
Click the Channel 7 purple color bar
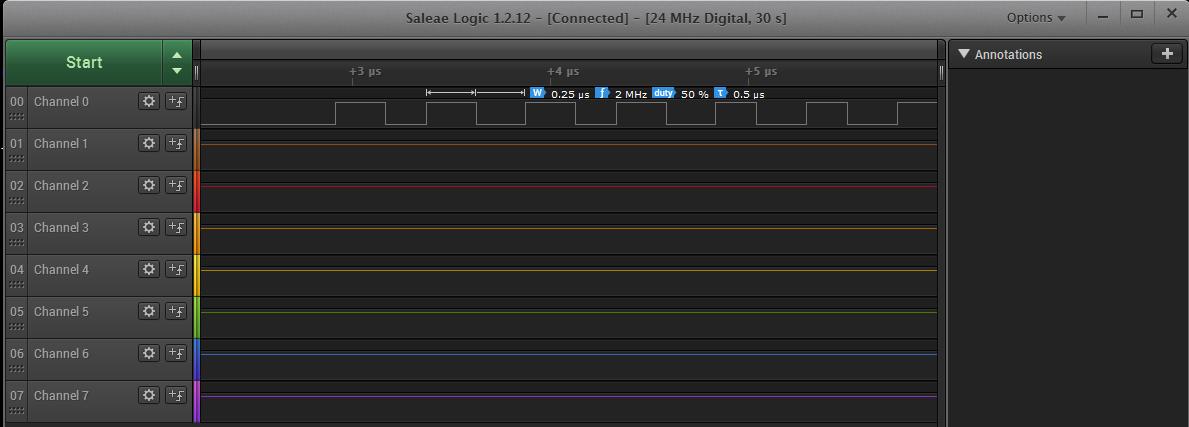(197, 401)
